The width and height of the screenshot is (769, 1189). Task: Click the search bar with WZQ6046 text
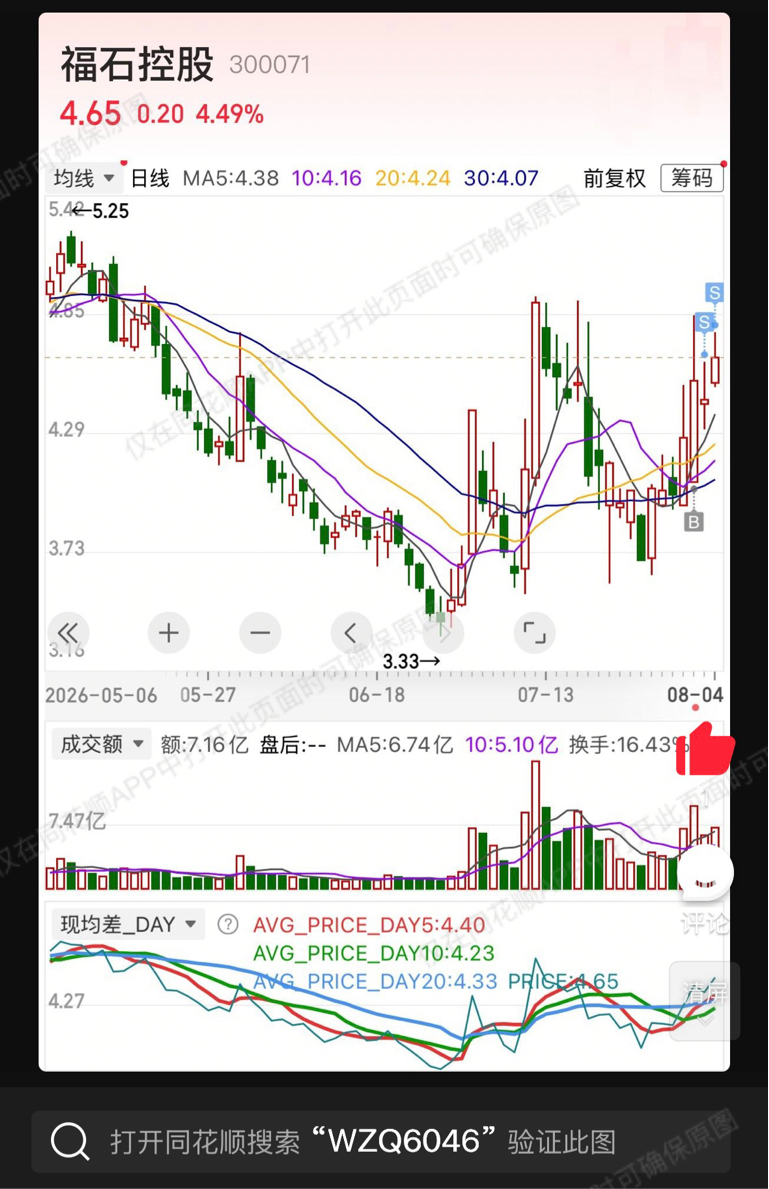(x=381, y=1141)
